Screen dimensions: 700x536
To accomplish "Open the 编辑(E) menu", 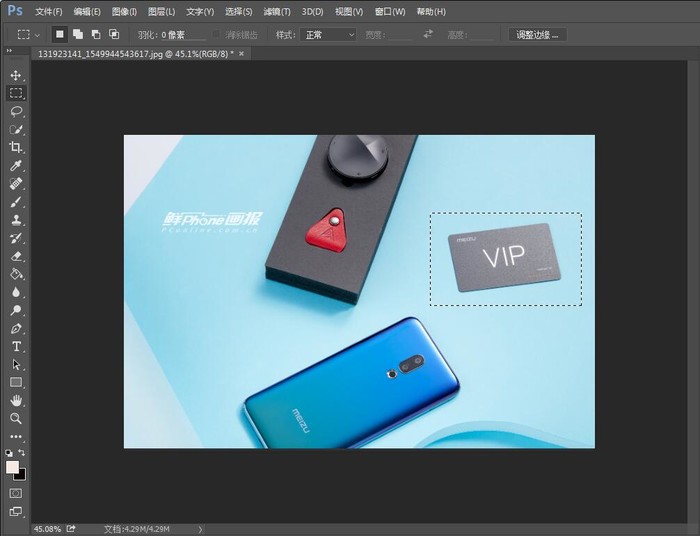I will pos(87,12).
